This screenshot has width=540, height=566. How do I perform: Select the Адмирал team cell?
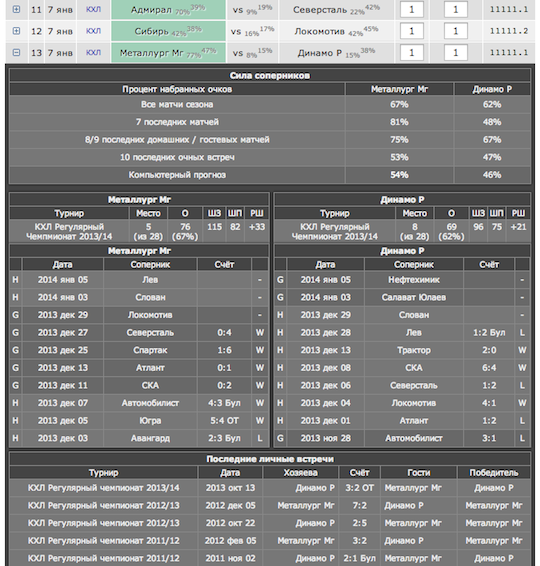168,10
